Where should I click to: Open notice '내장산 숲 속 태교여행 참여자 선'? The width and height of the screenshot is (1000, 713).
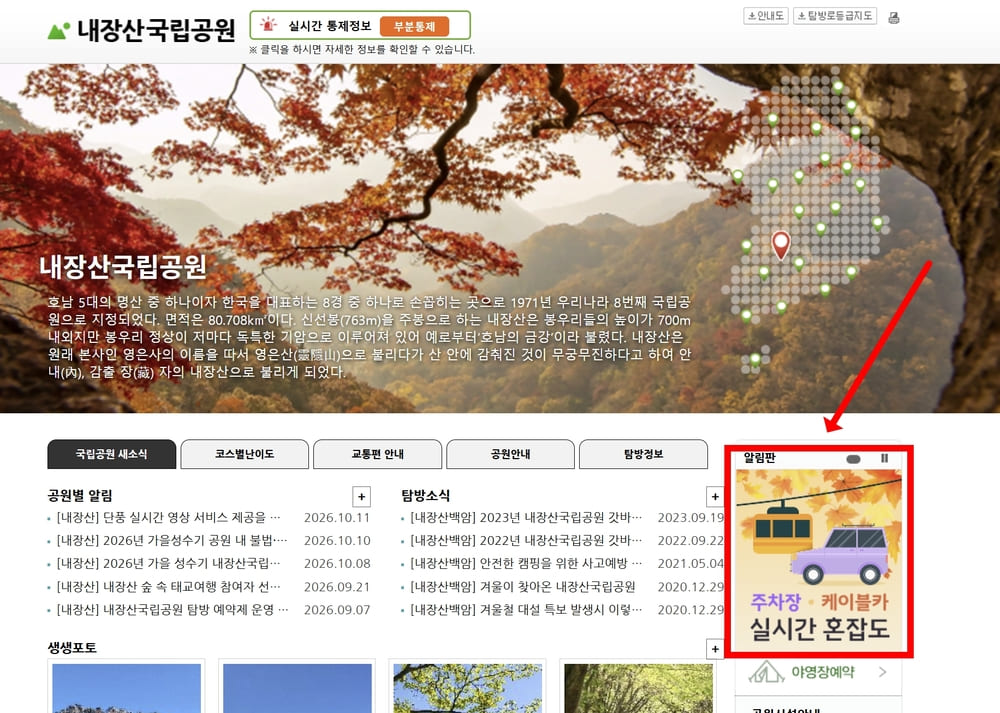[168, 587]
